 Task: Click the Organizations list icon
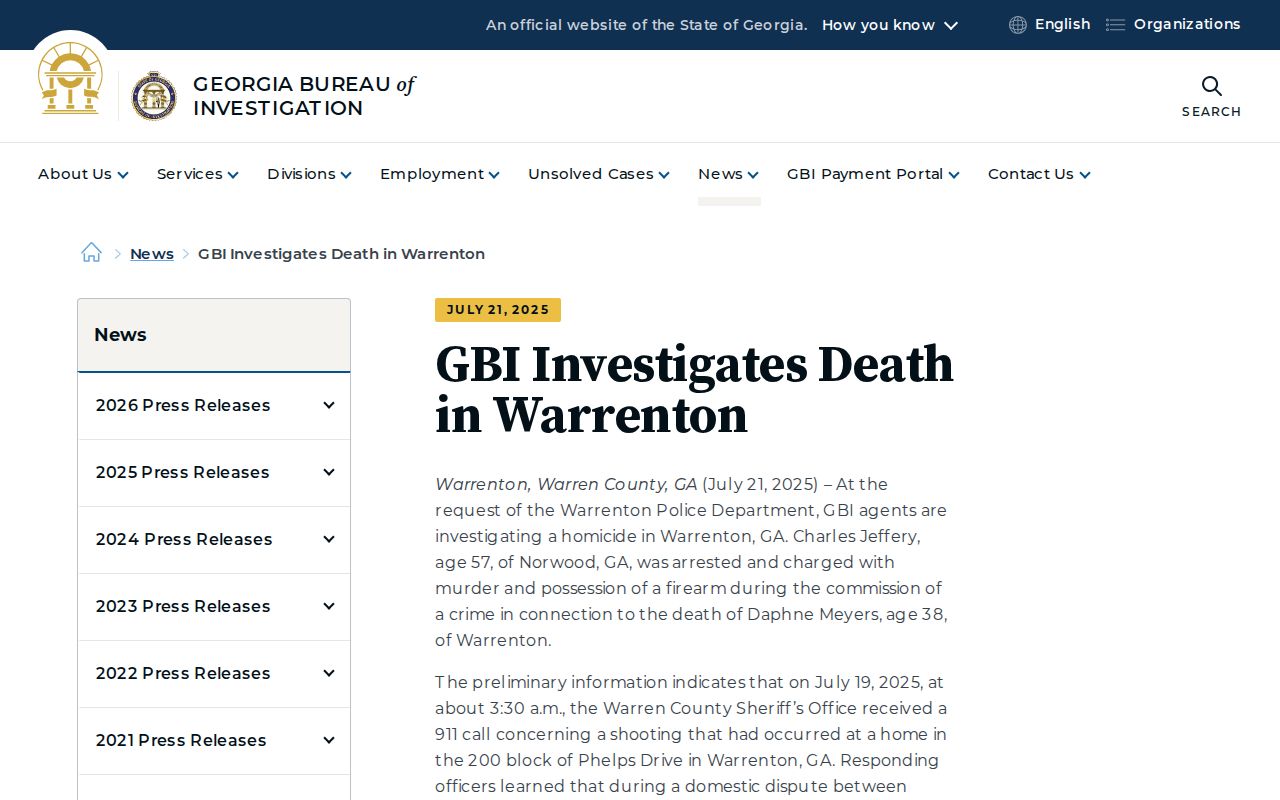1115,25
